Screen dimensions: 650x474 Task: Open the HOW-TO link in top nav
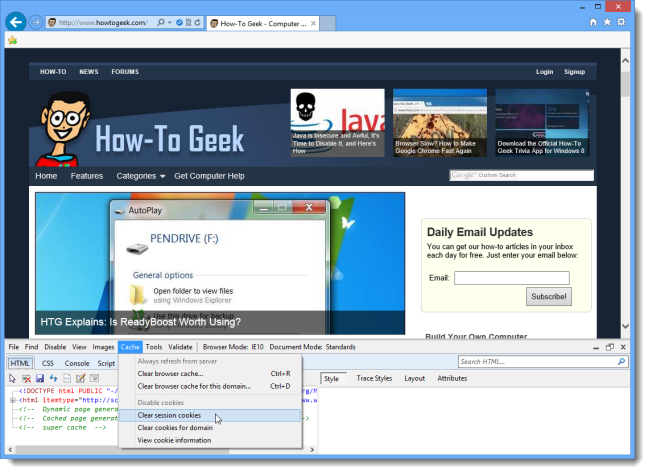pos(53,72)
